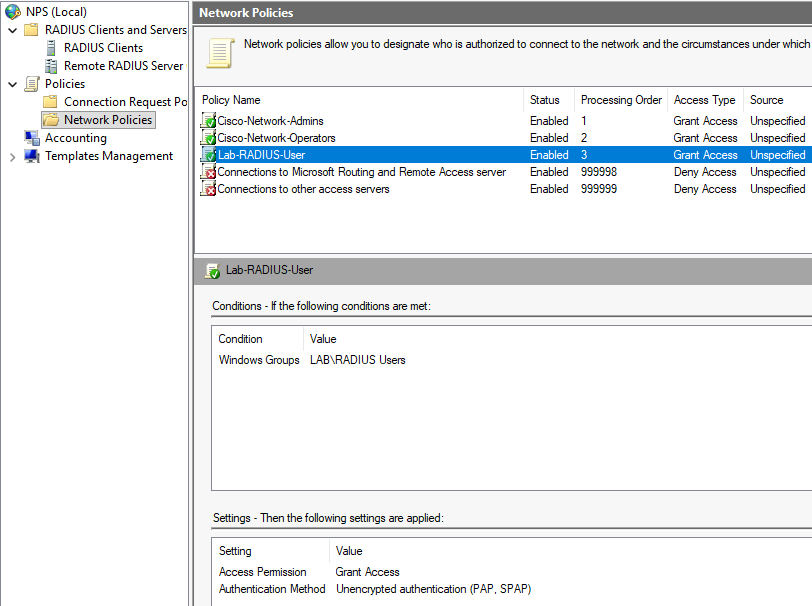The width and height of the screenshot is (812, 606).
Task: Click the Network Policies description note icon
Action: pos(220,53)
